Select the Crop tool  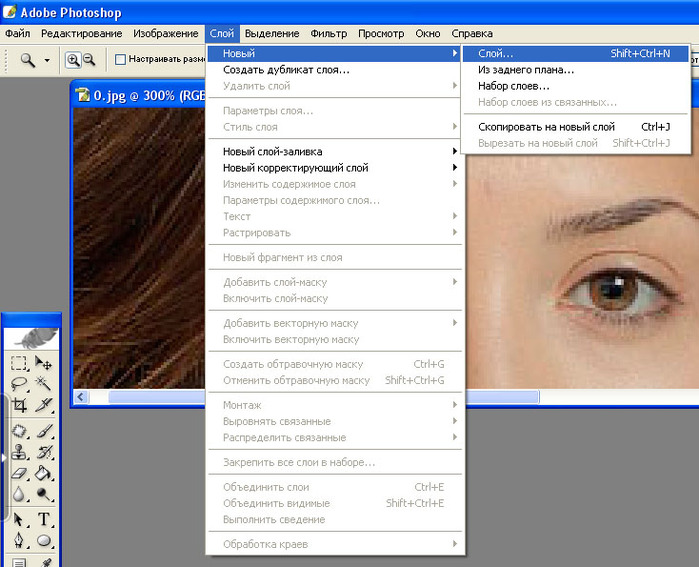tap(19, 405)
